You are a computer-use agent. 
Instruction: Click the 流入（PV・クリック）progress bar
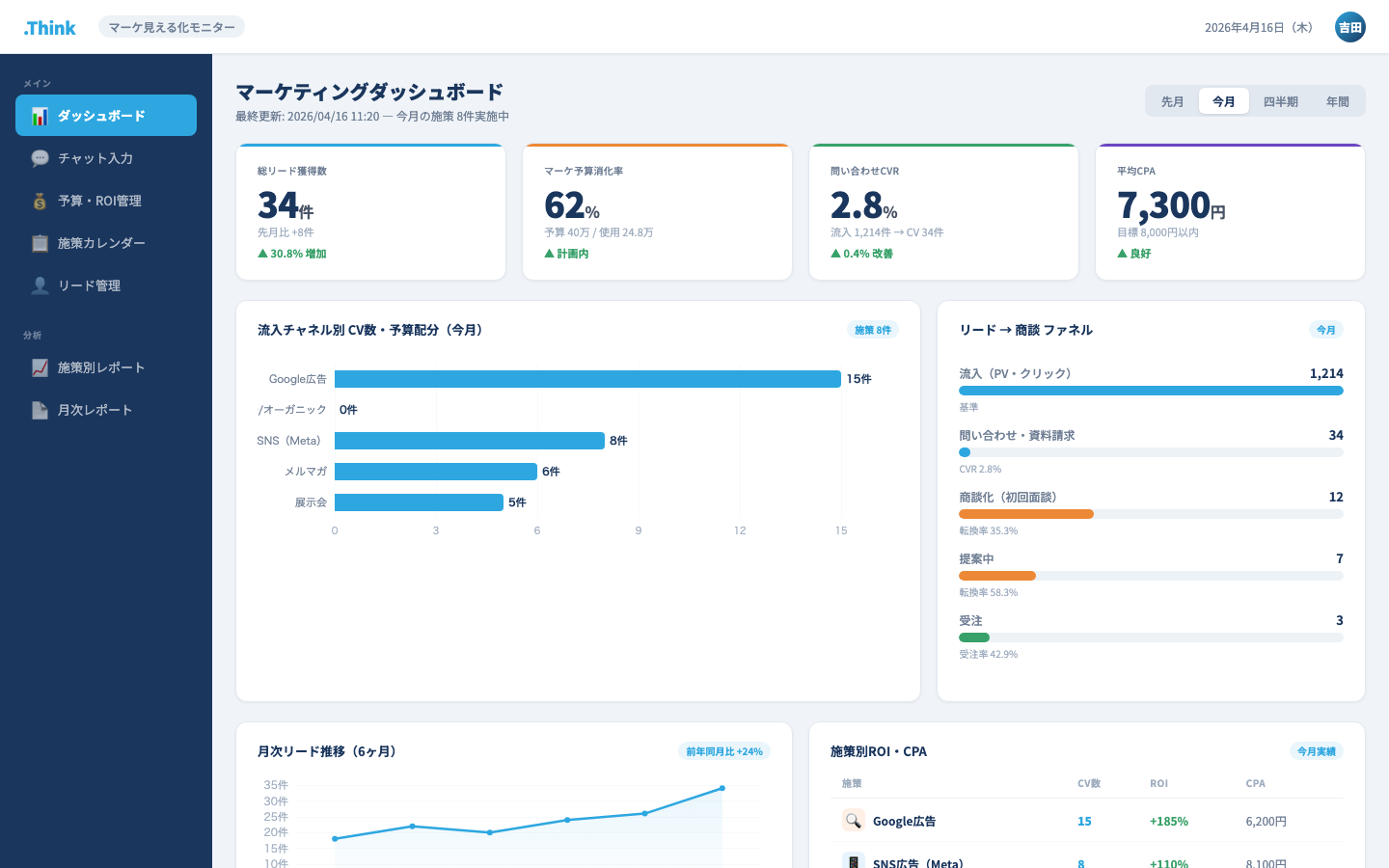pos(1151,391)
